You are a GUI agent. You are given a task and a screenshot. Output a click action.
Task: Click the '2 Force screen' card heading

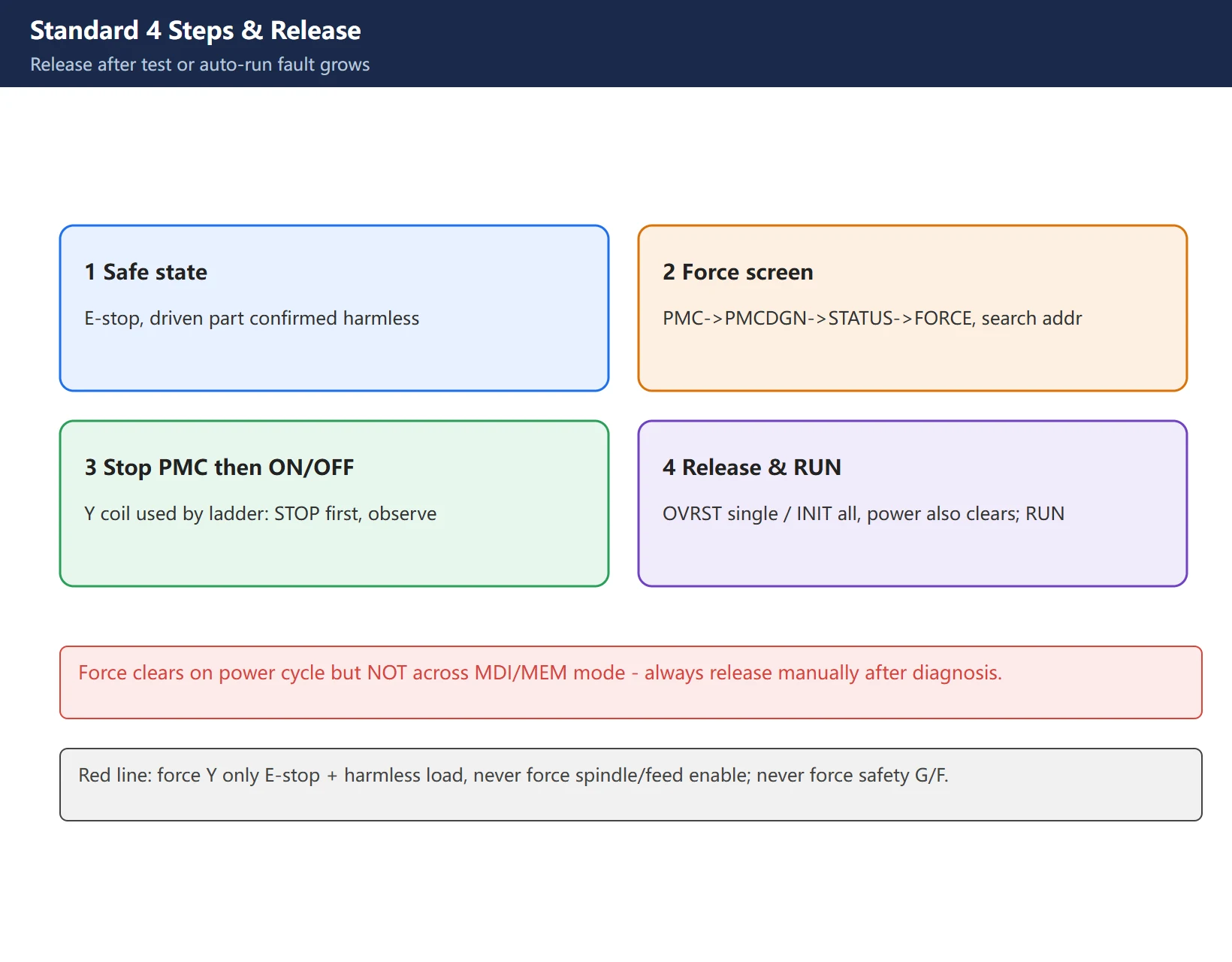[x=738, y=271]
